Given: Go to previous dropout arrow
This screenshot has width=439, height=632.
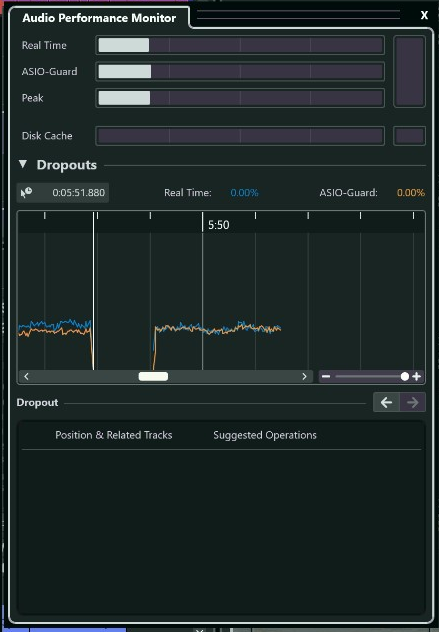Looking at the screenshot, I should pos(386,402).
